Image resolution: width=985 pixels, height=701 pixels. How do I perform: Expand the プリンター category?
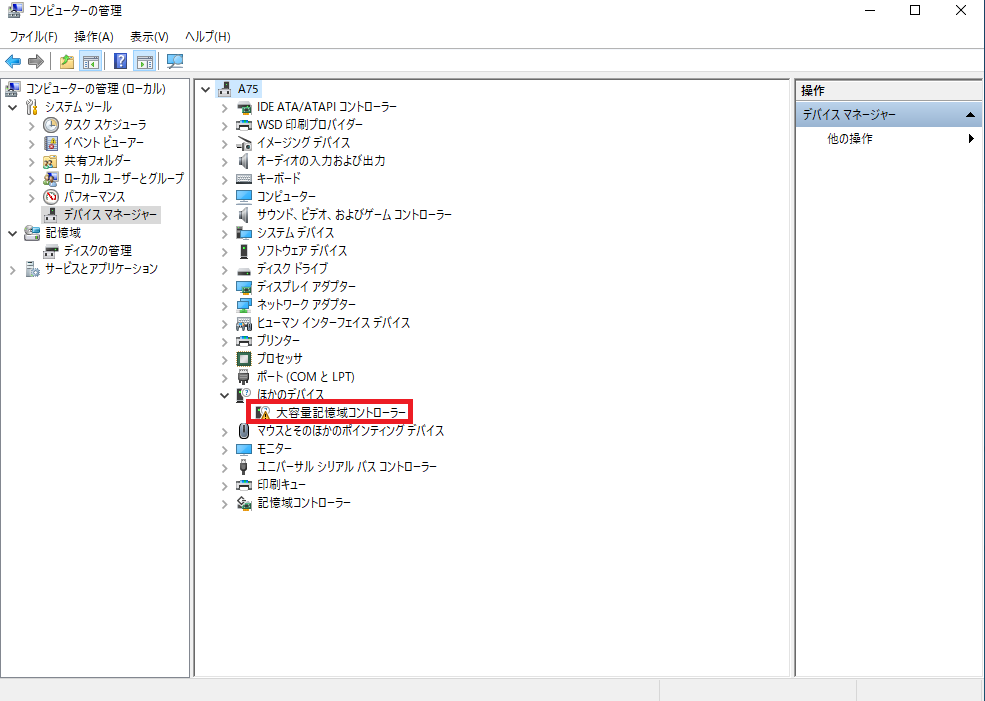click(x=224, y=342)
